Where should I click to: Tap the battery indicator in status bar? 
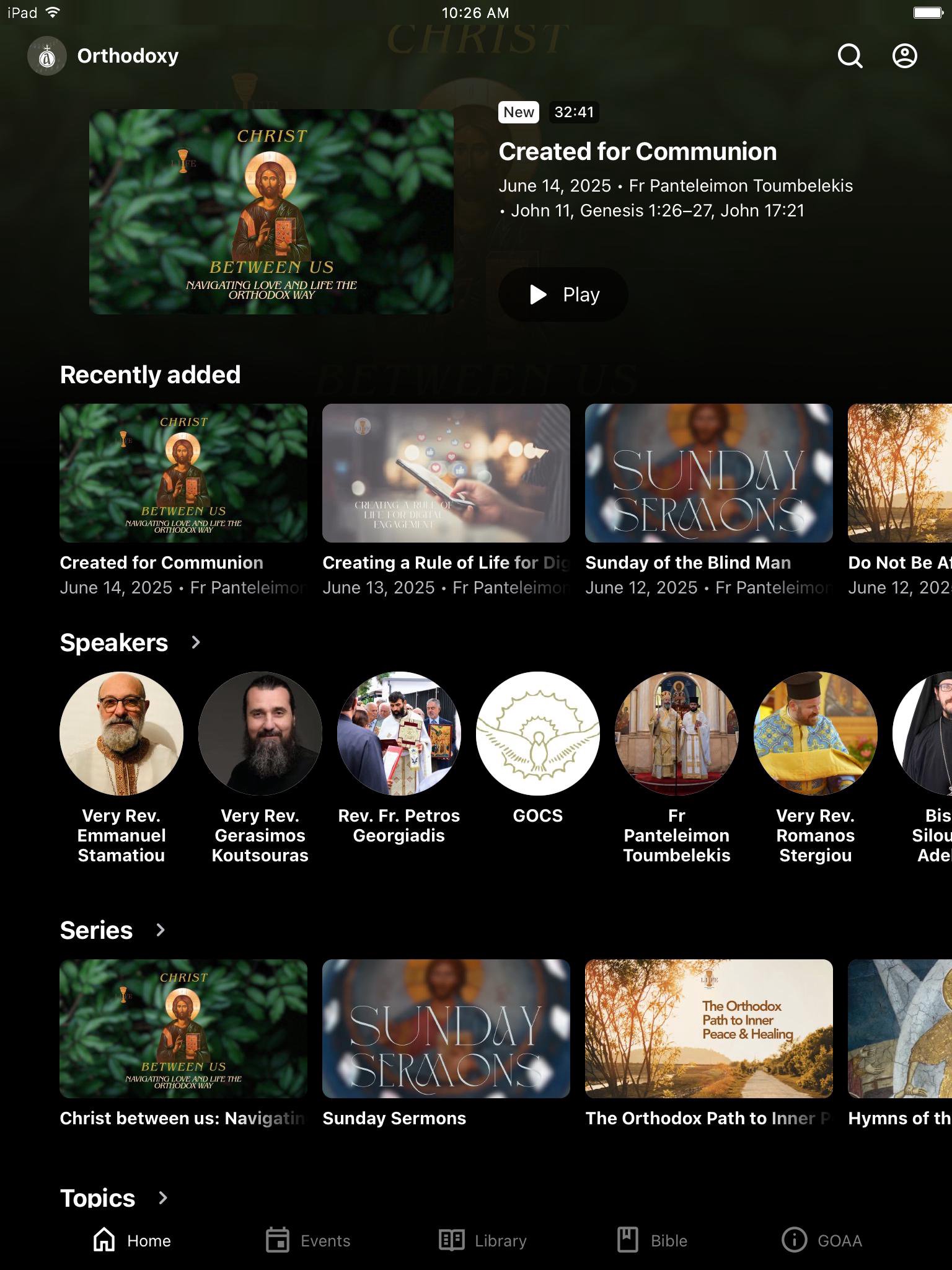tap(928, 12)
